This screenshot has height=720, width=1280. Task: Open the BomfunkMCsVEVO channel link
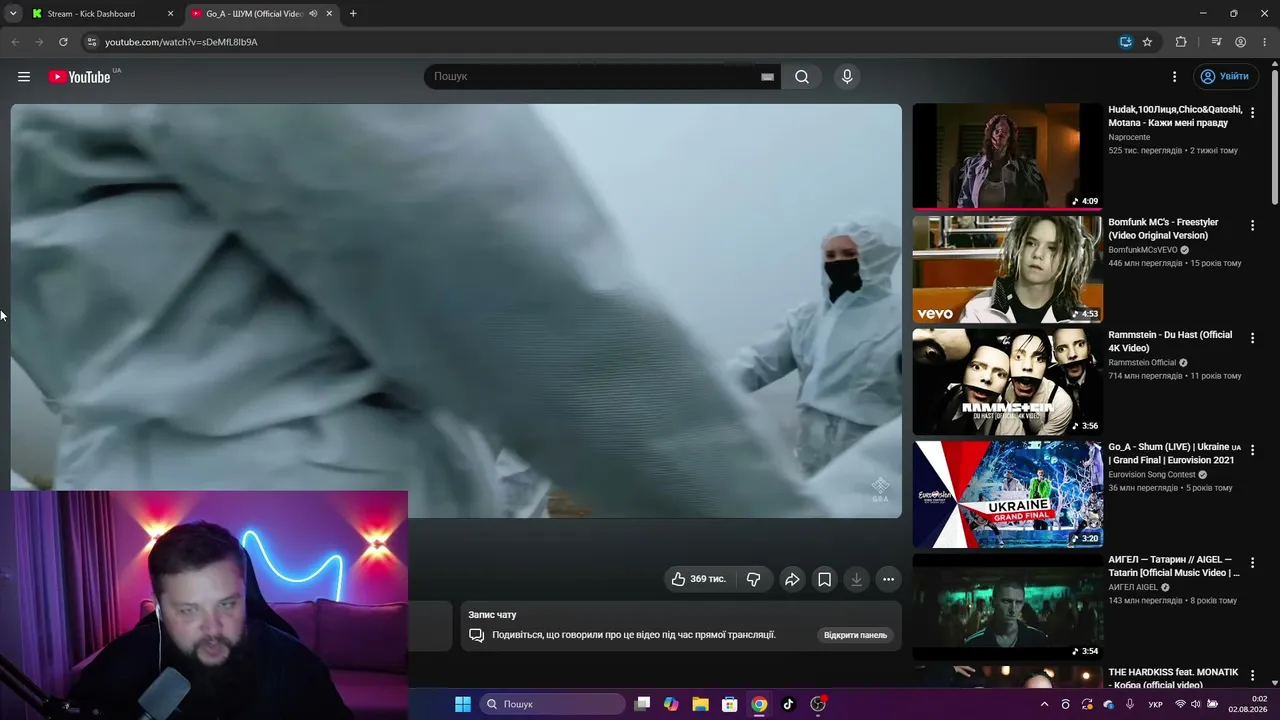point(1143,250)
